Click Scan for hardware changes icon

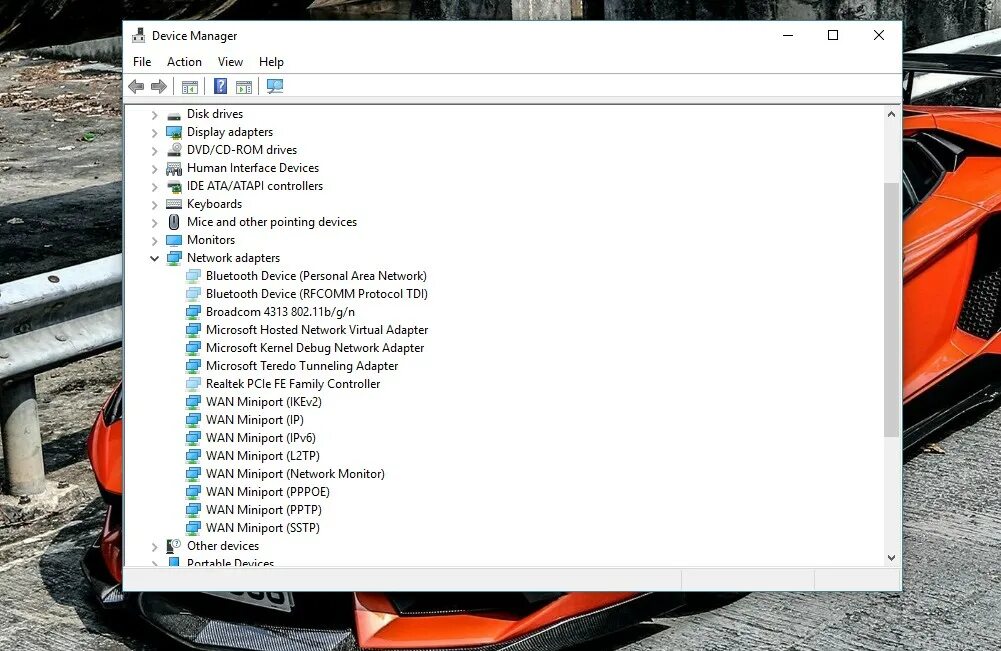(275, 86)
